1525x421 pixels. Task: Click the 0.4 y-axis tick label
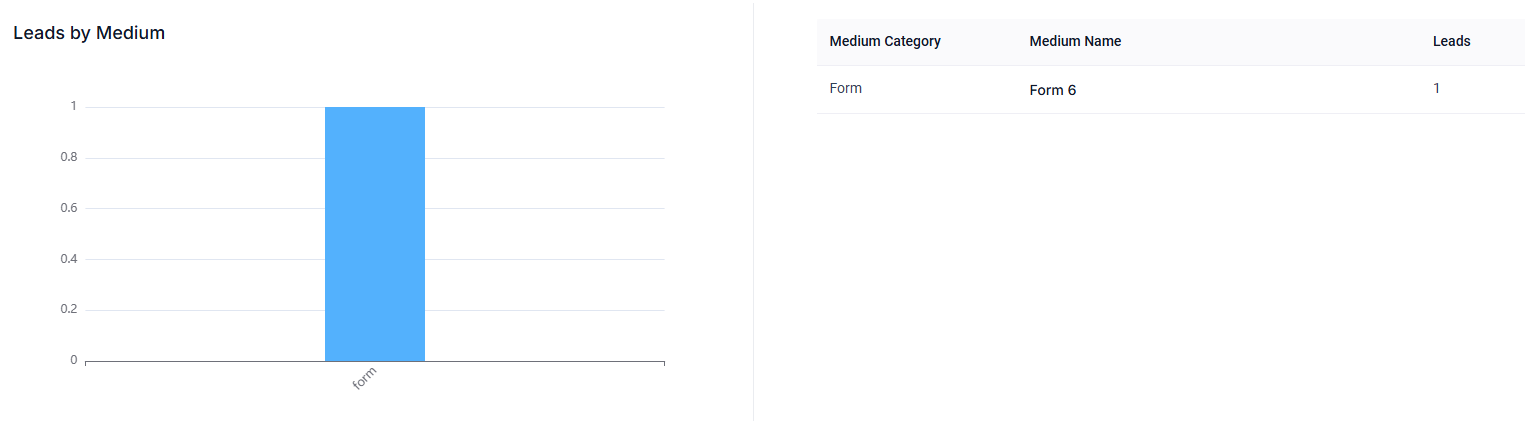click(x=67, y=259)
